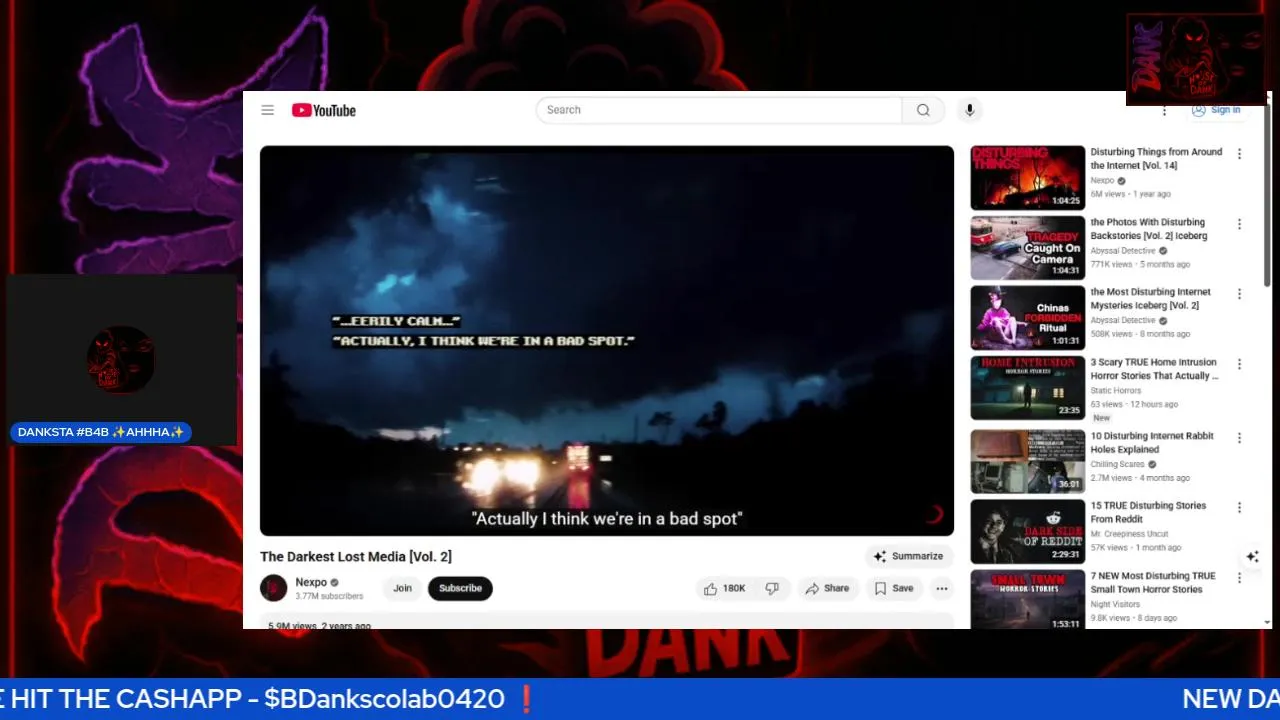Click the sparkle AI icon at right edge
Screen dimensions: 1280x720
click(x=1252, y=556)
